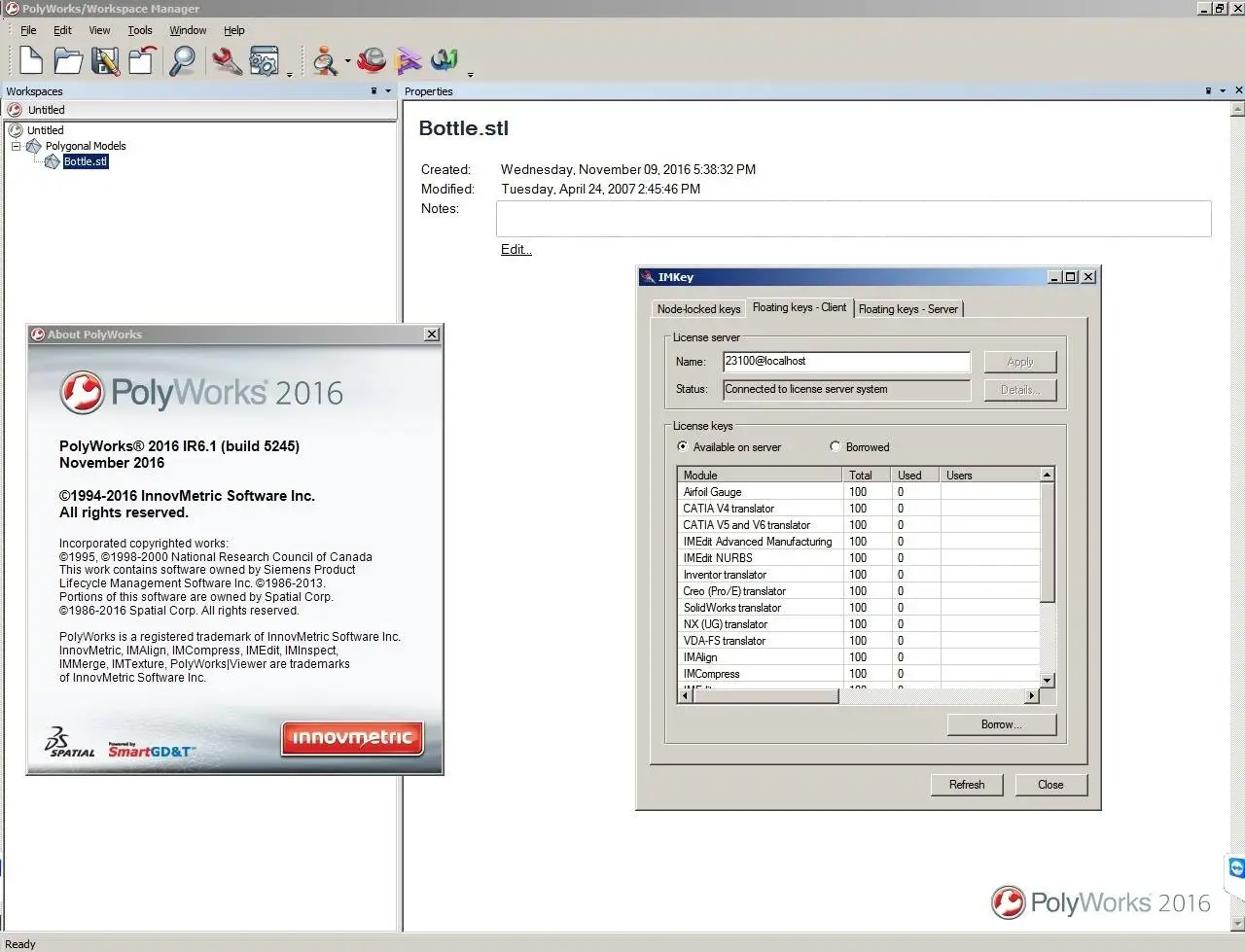Screen dimensions: 1245x952
Task: Open a workspace with the folder icon
Action: (x=68, y=60)
